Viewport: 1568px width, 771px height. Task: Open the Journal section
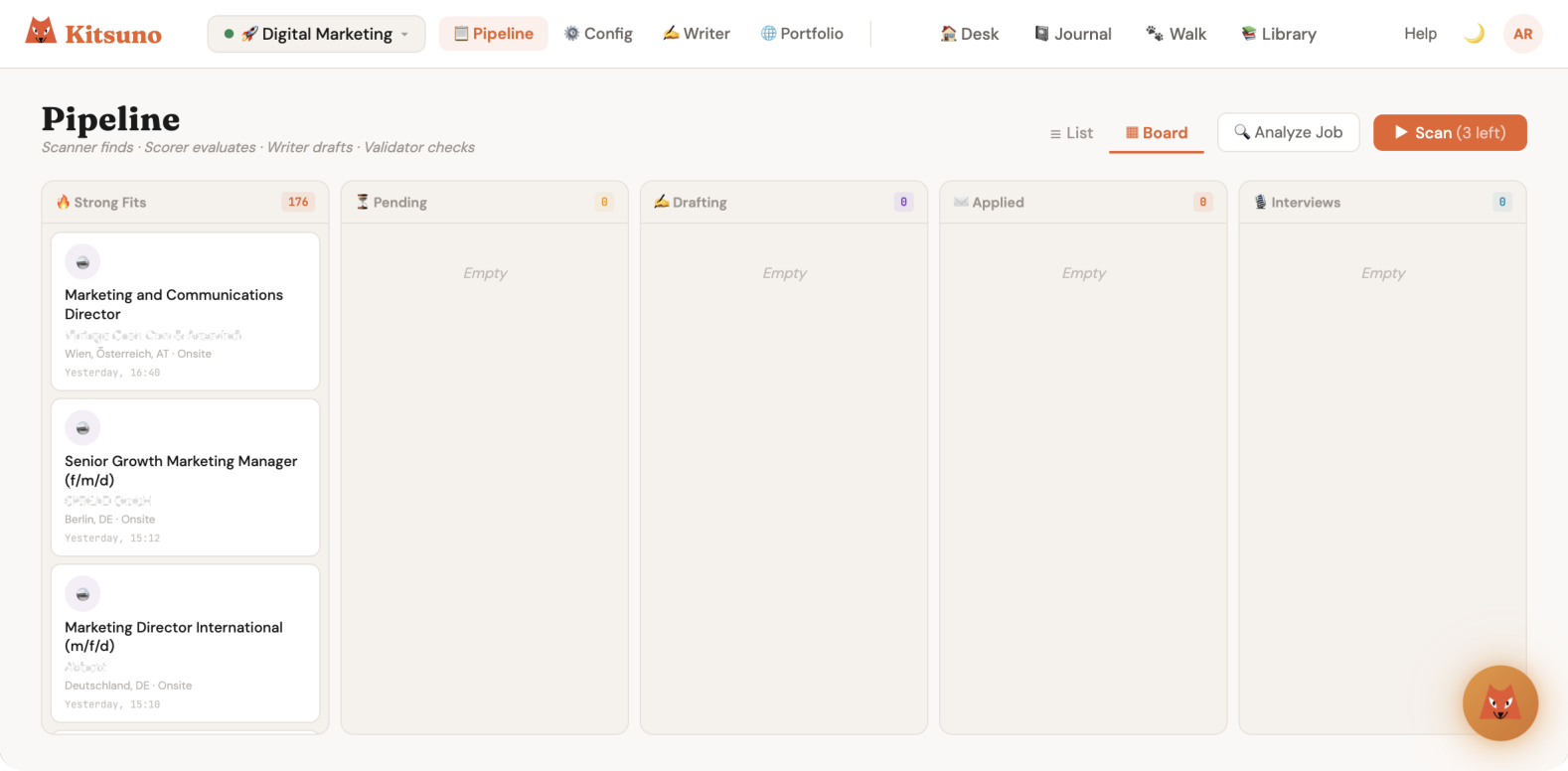(1073, 34)
